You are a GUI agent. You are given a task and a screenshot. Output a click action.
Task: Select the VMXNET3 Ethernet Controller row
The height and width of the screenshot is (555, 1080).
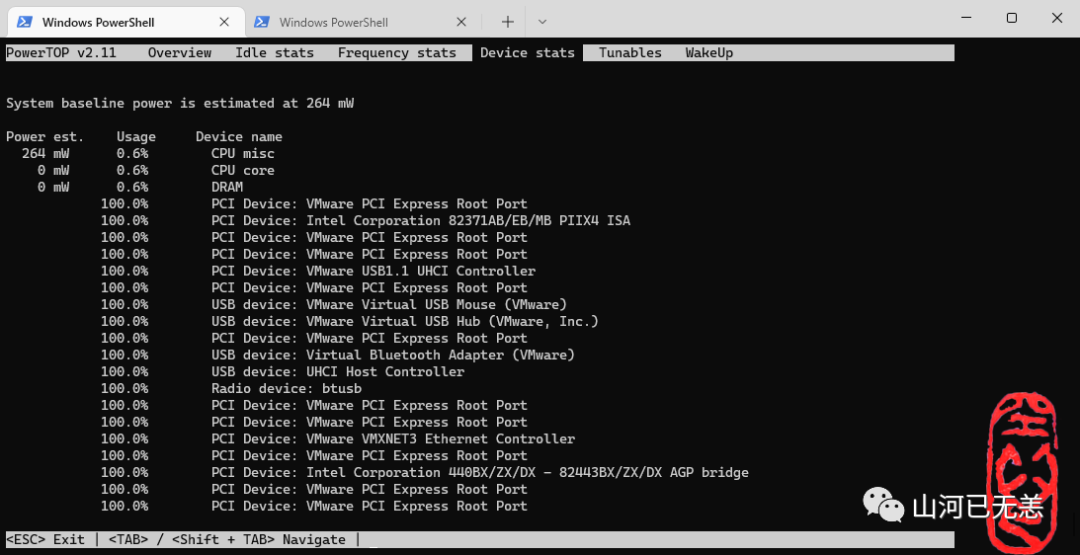338,439
